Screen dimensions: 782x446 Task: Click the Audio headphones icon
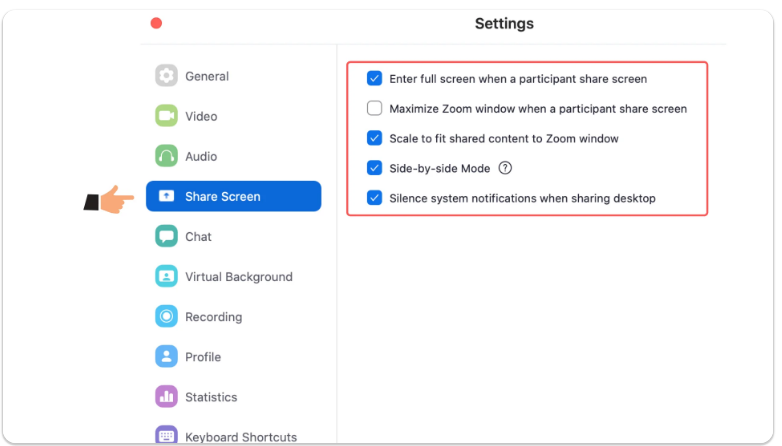tap(166, 156)
